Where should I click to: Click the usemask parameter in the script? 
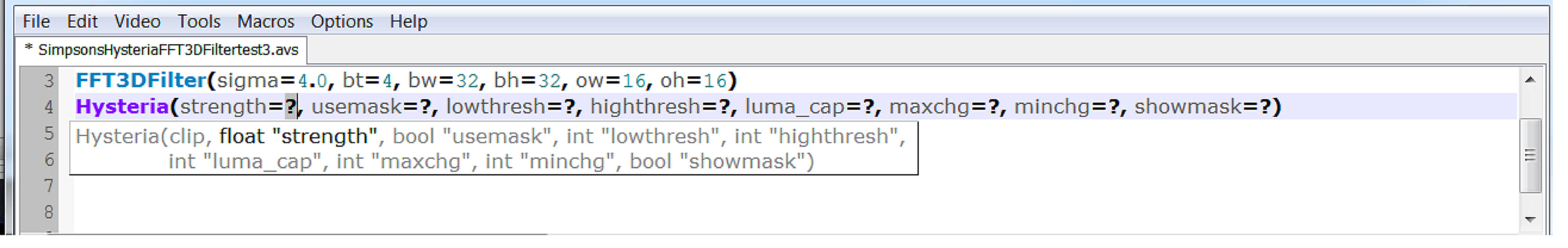tap(356, 107)
